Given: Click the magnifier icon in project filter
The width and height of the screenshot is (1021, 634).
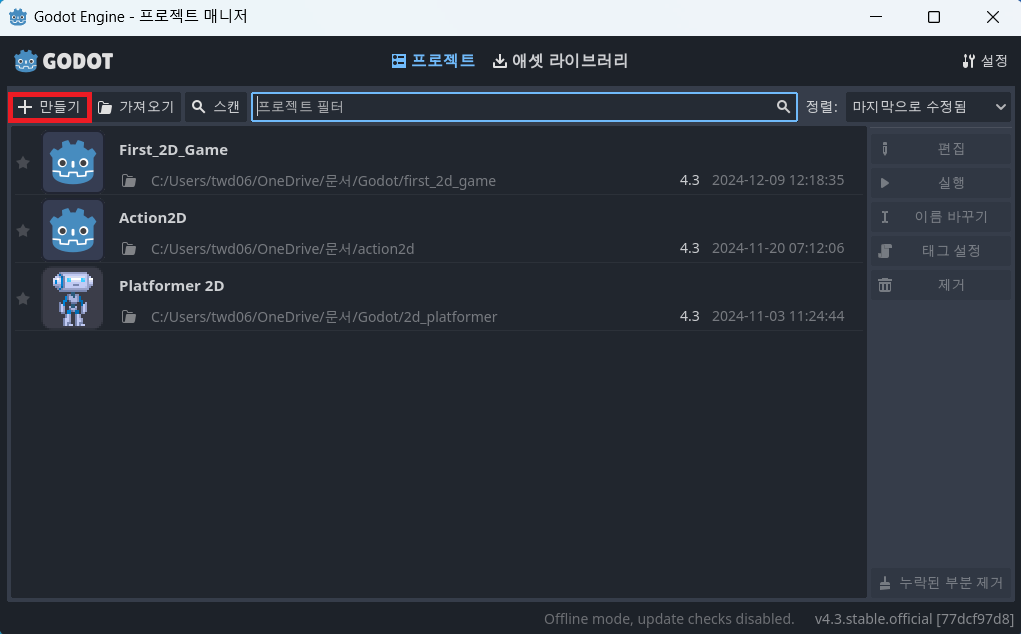Looking at the screenshot, I should click(783, 107).
